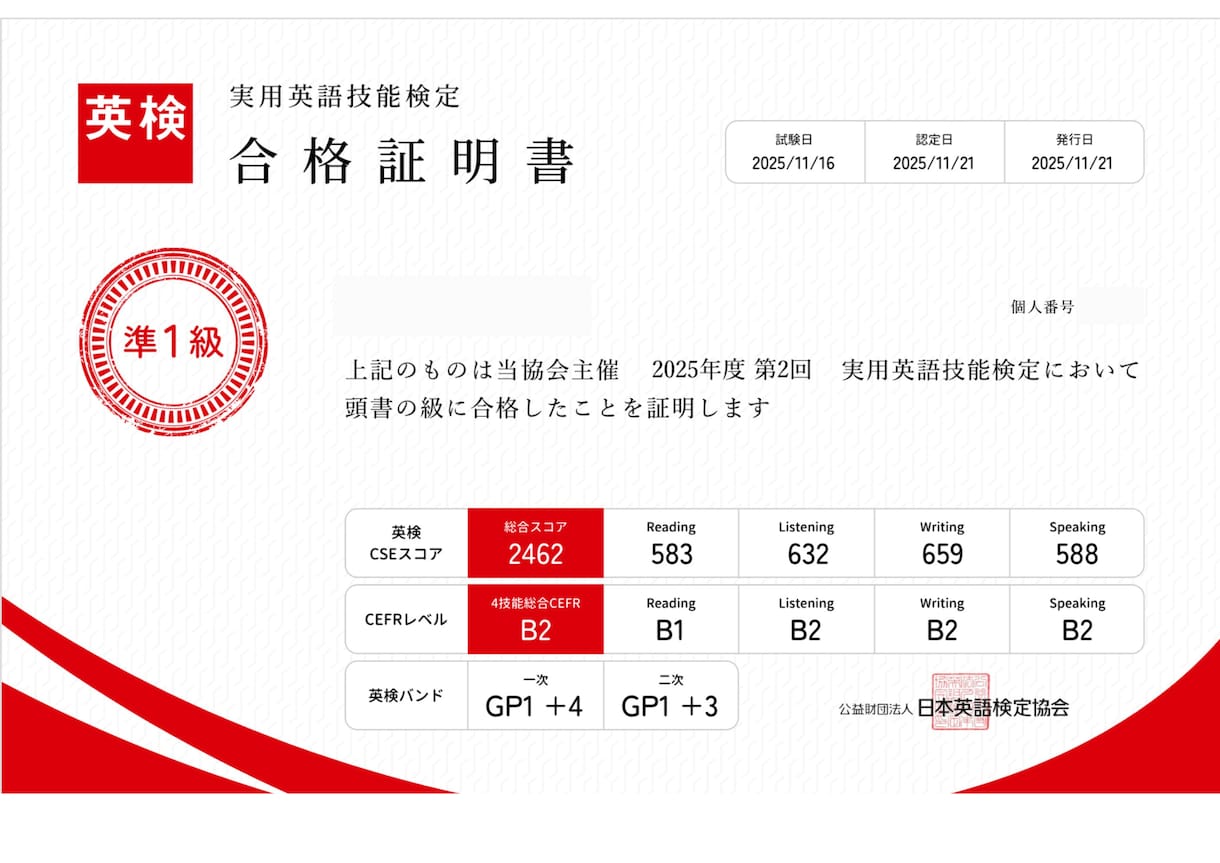Select the heading 実用英語技能検定

pyautogui.click(x=345, y=97)
